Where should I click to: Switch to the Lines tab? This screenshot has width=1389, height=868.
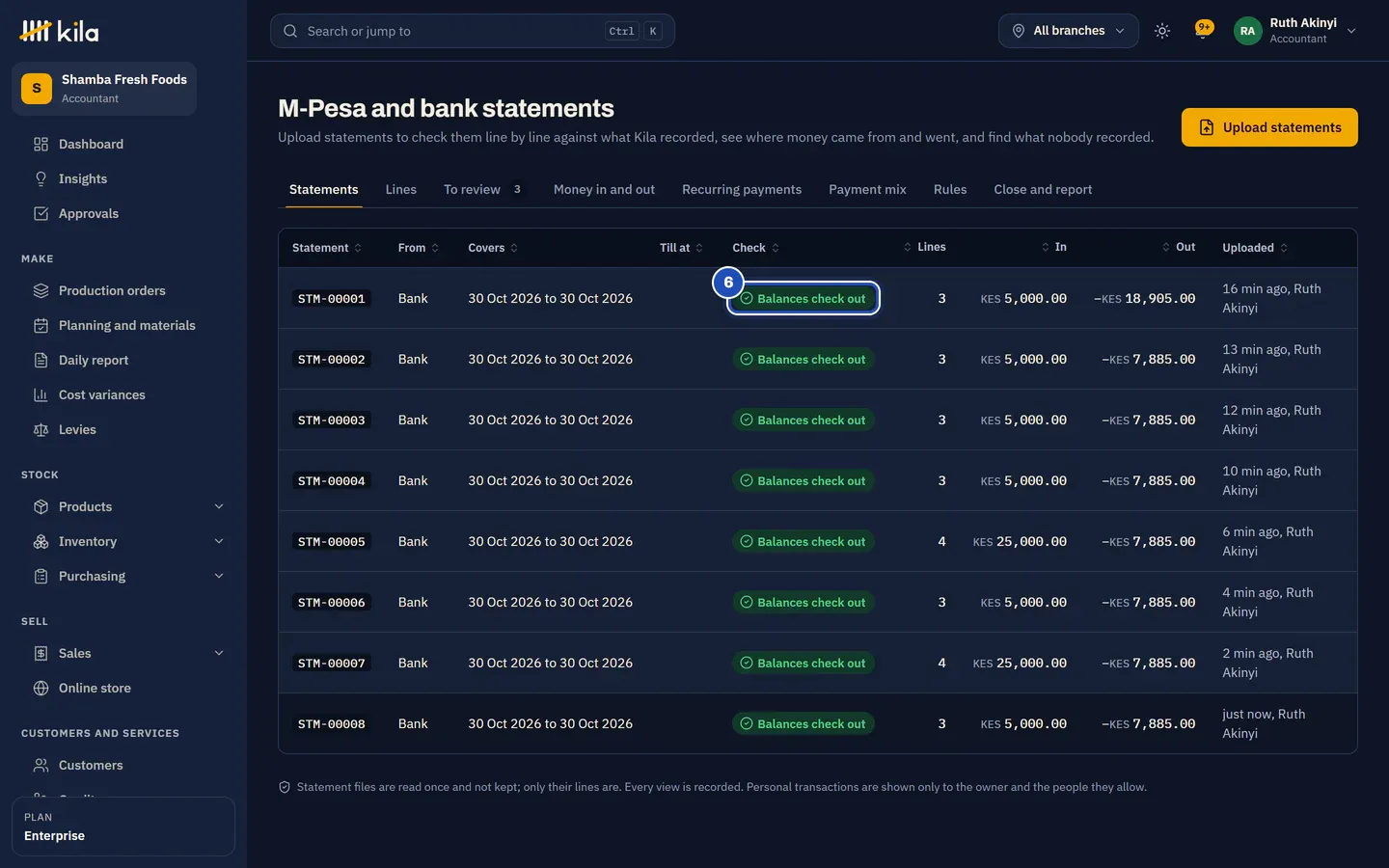(x=401, y=189)
